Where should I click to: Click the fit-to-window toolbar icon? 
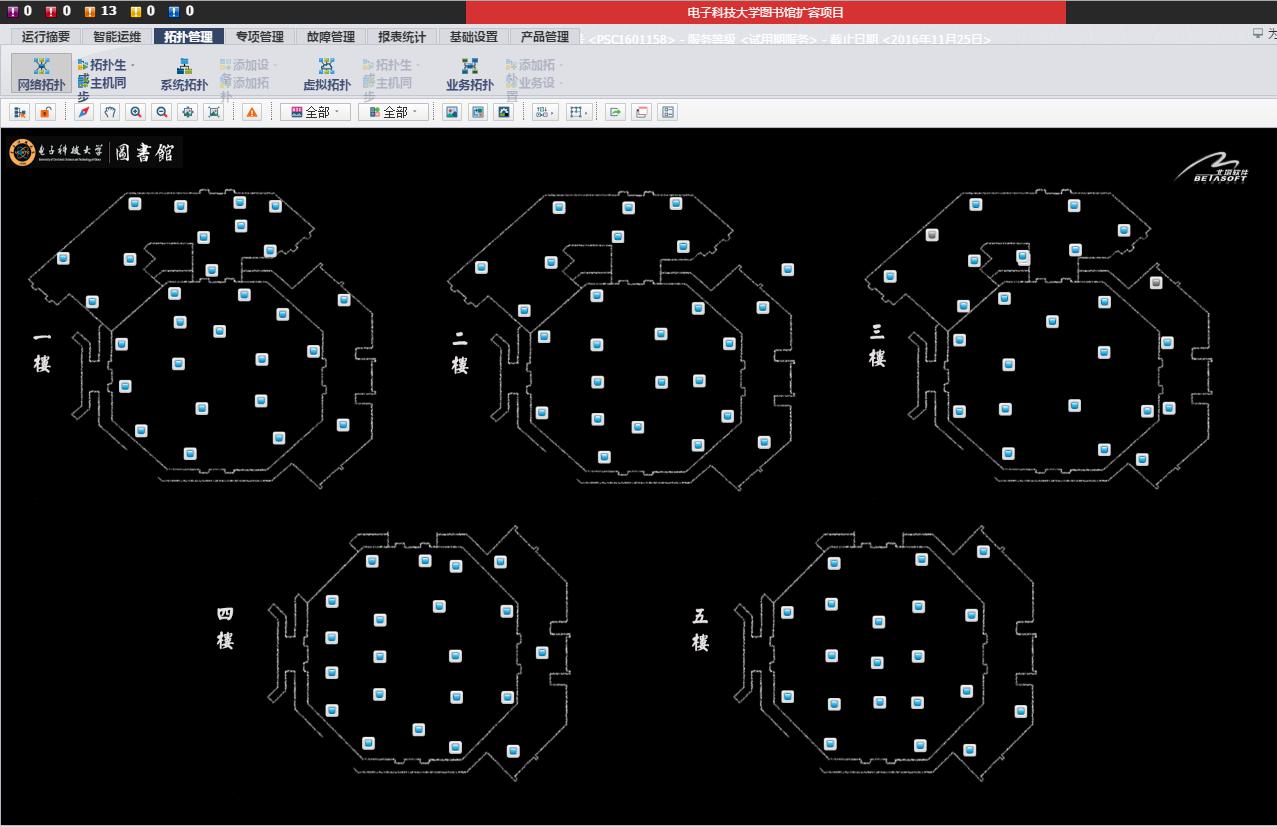[x=214, y=112]
